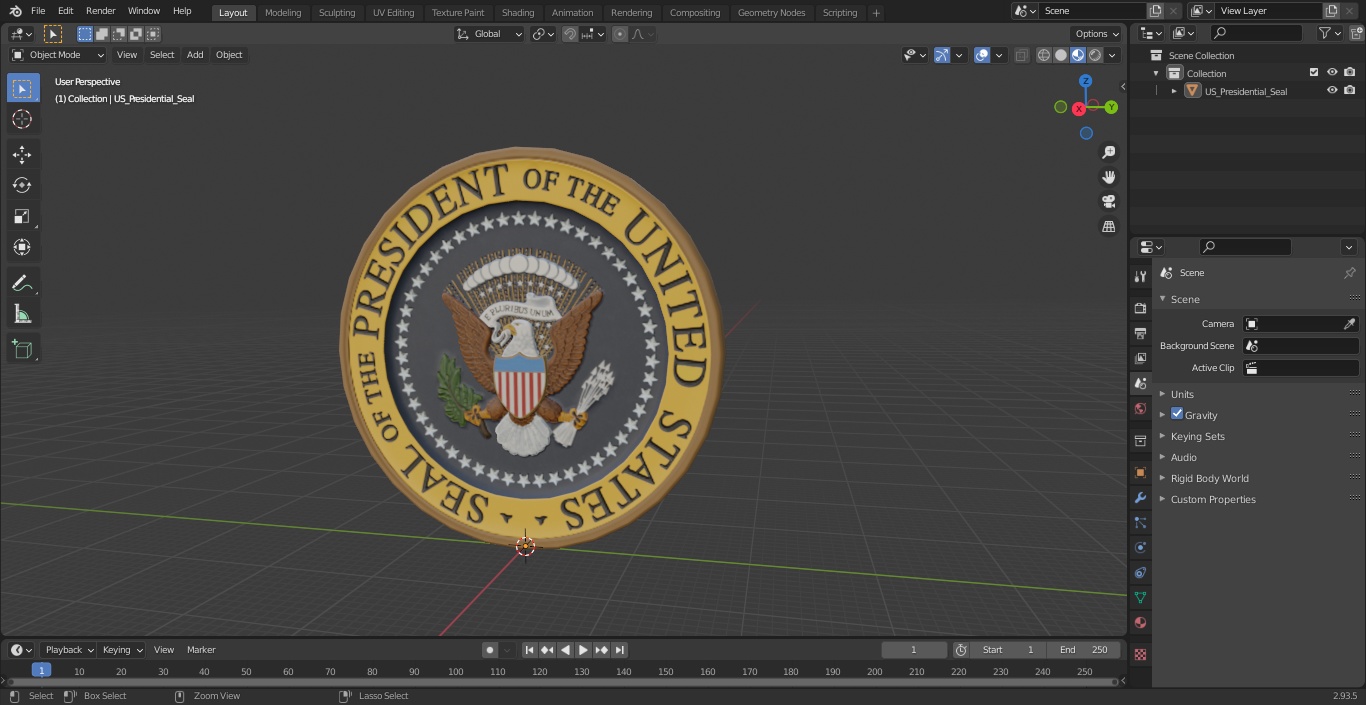This screenshot has height=705, width=1366.
Task: Open Modifier properties tab
Action: [x=1140, y=497]
